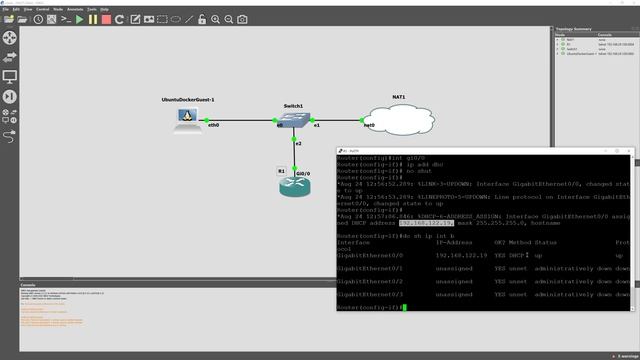This screenshot has width=640, height=360.
Task: Draw a rectangle annotation
Action: pos(162,19)
